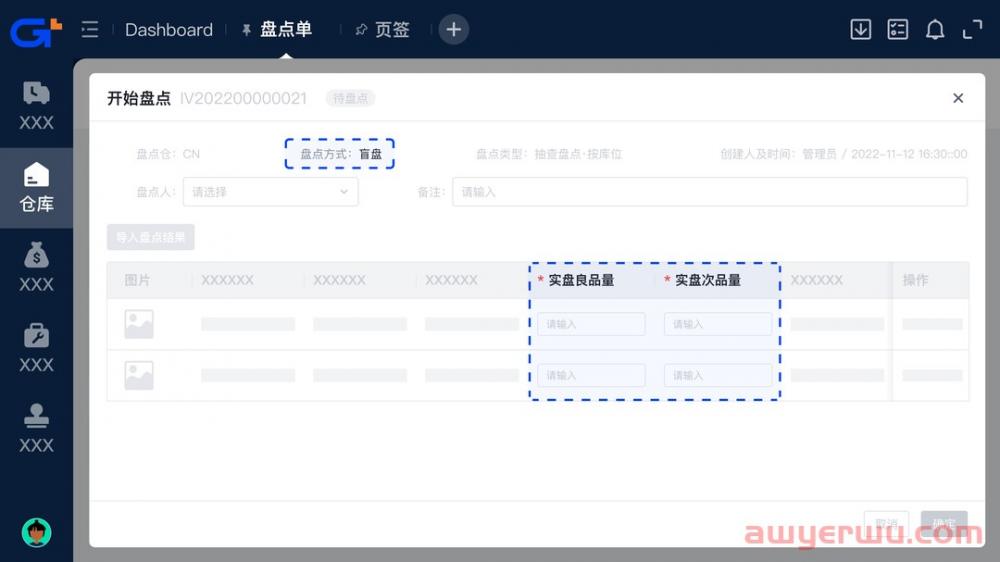Viewport: 1000px width, 562px height.
Task: Click second row 实盘次品量 input
Action: coord(718,375)
